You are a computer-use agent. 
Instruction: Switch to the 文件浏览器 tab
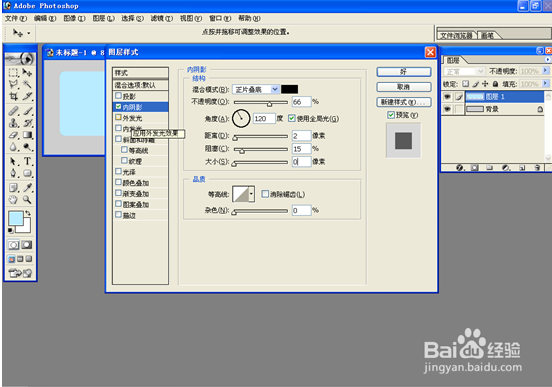[x=456, y=36]
